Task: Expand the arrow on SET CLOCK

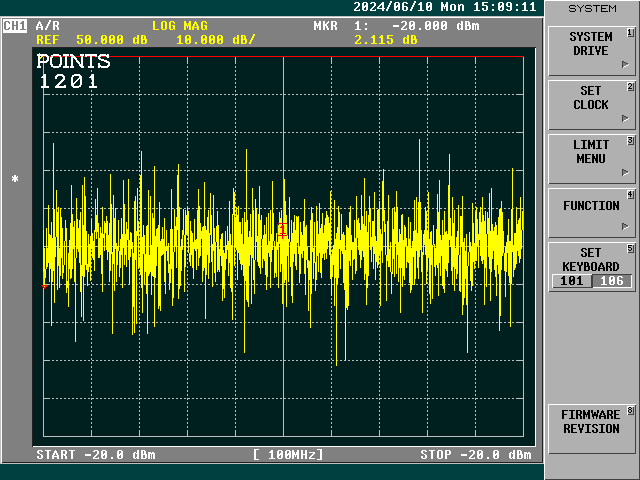Action: coord(626,118)
